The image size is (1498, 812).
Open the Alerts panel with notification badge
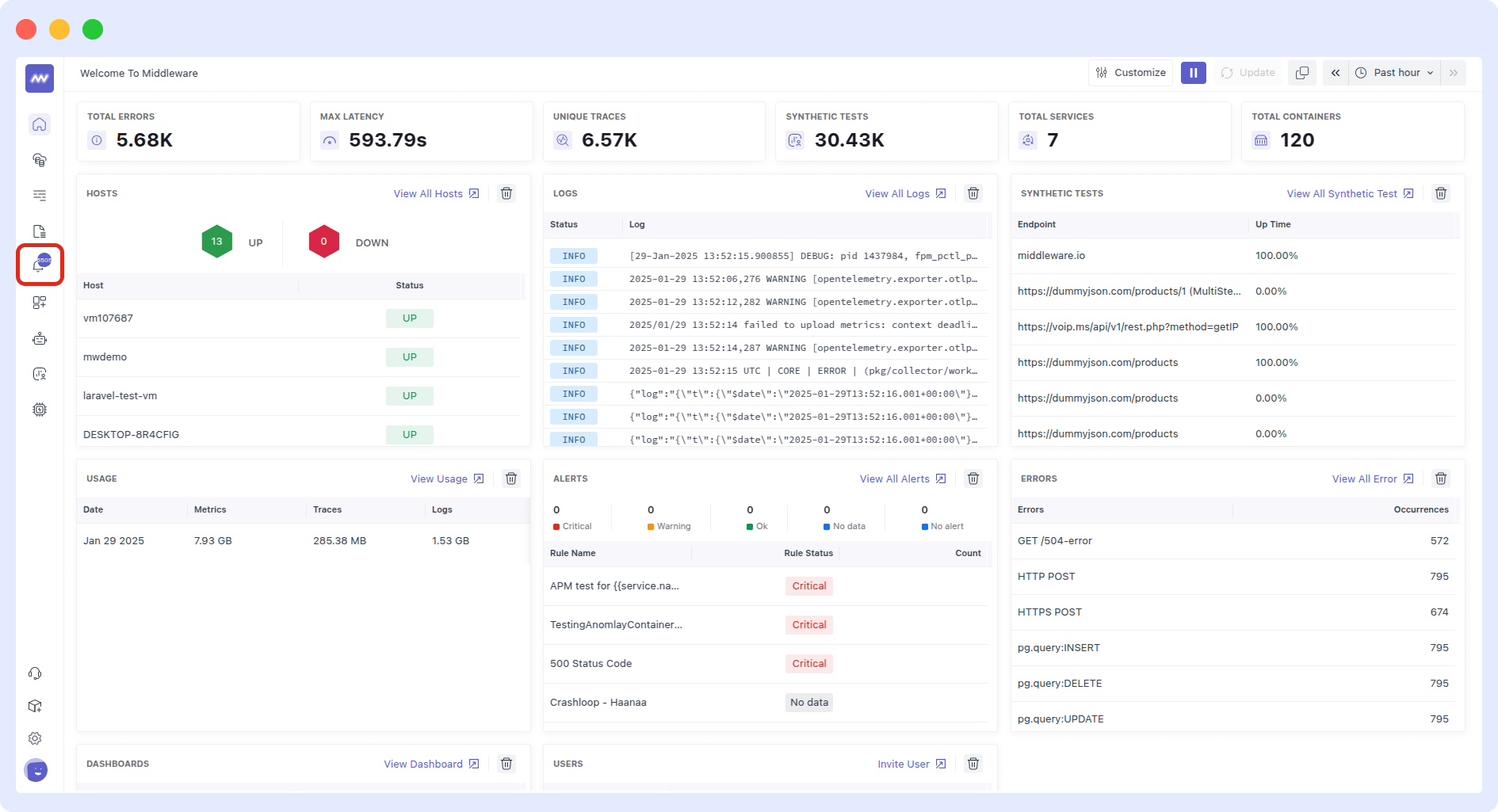(x=39, y=265)
